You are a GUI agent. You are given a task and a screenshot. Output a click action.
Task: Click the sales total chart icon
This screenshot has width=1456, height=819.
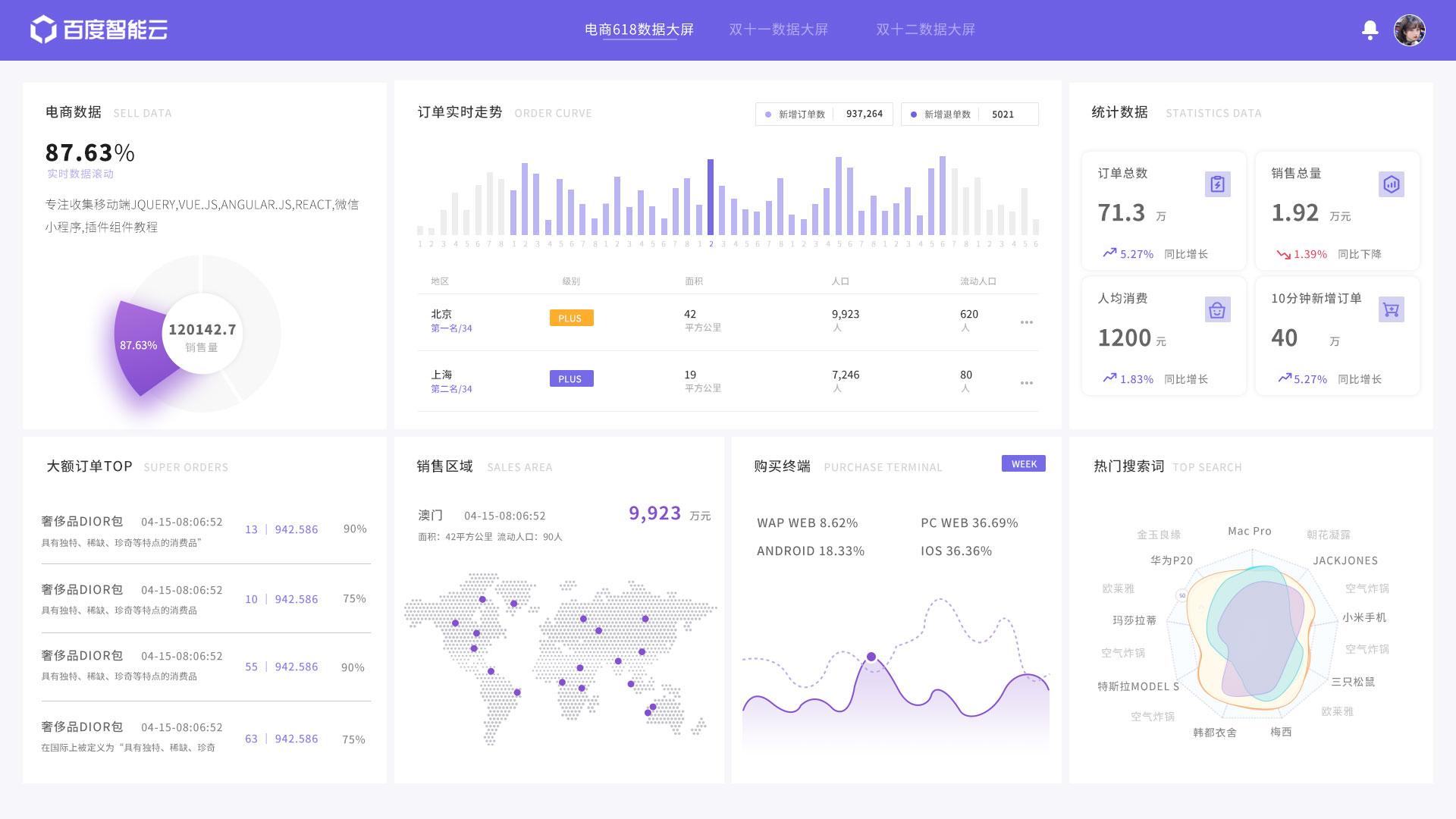pos(1391,184)
